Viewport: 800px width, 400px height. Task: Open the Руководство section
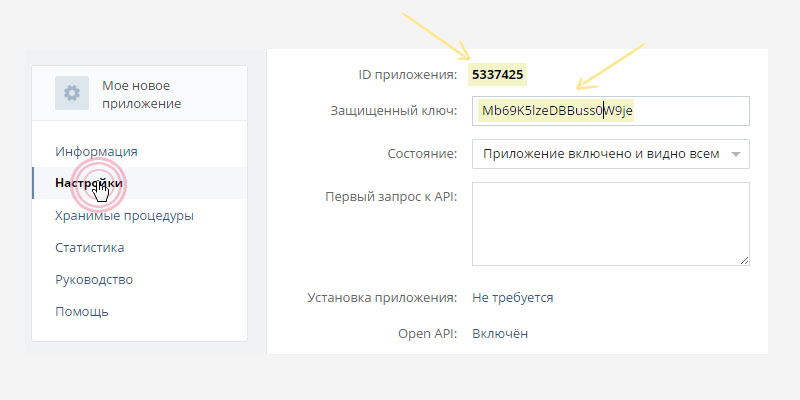pos(94,279)
